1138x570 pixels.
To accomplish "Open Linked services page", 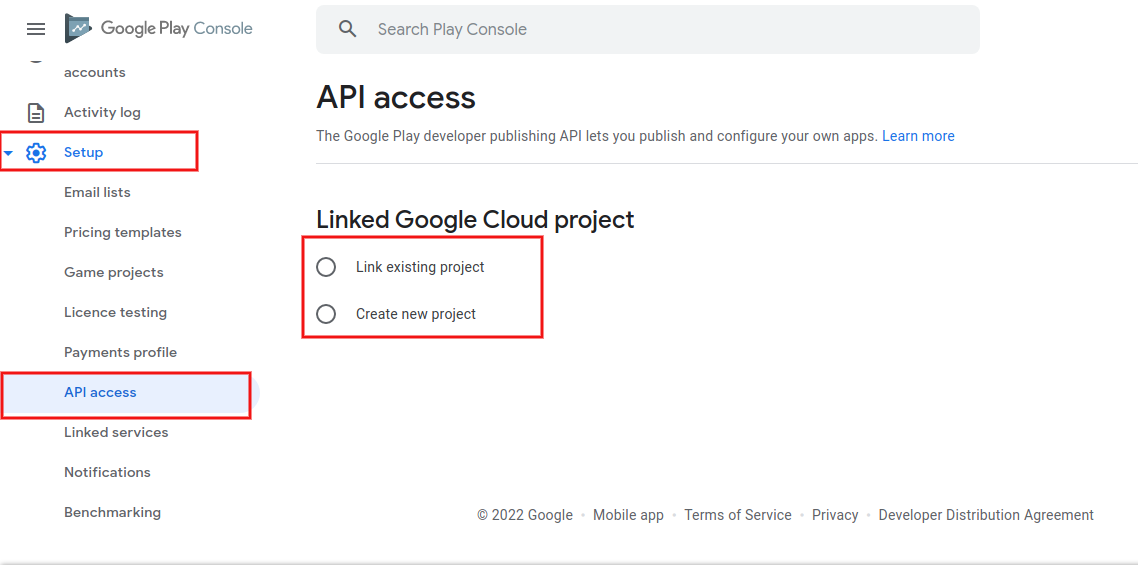I will (116, 432).
